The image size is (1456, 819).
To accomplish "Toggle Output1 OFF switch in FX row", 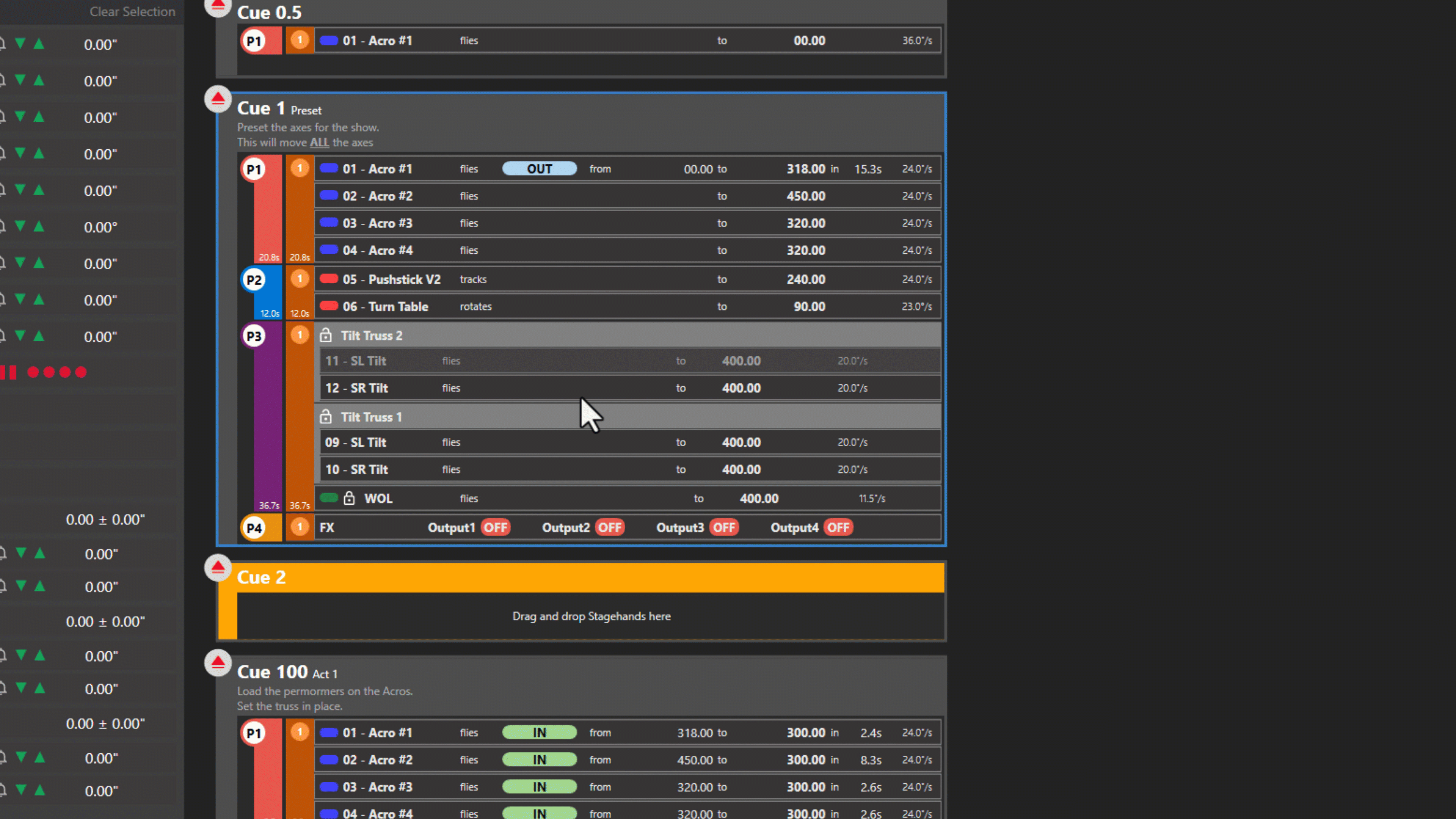I will tap(496, 527).
